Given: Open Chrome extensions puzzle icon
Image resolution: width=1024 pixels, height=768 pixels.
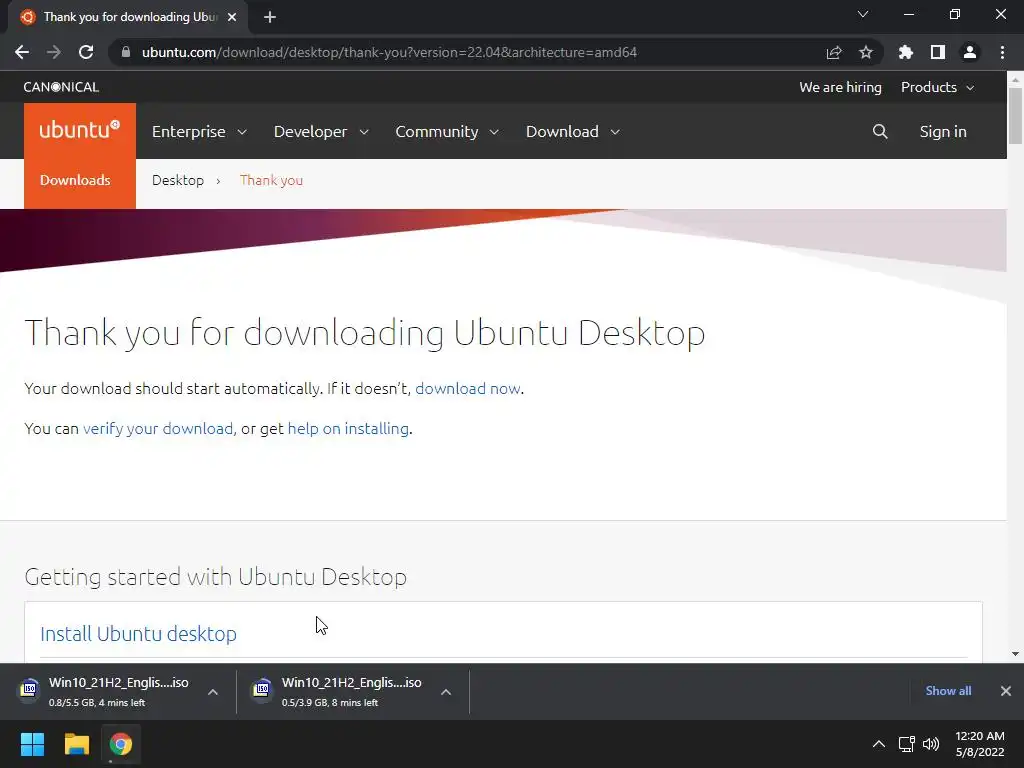Looking at the screenshot, I should (905, 52).
